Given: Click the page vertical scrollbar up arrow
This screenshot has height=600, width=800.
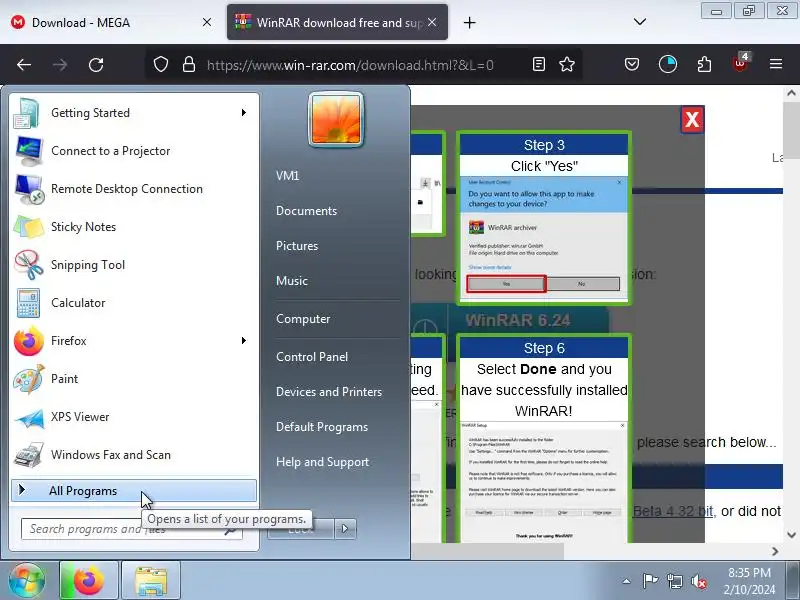Looking at the screenshot, I should tap(791, 93).
